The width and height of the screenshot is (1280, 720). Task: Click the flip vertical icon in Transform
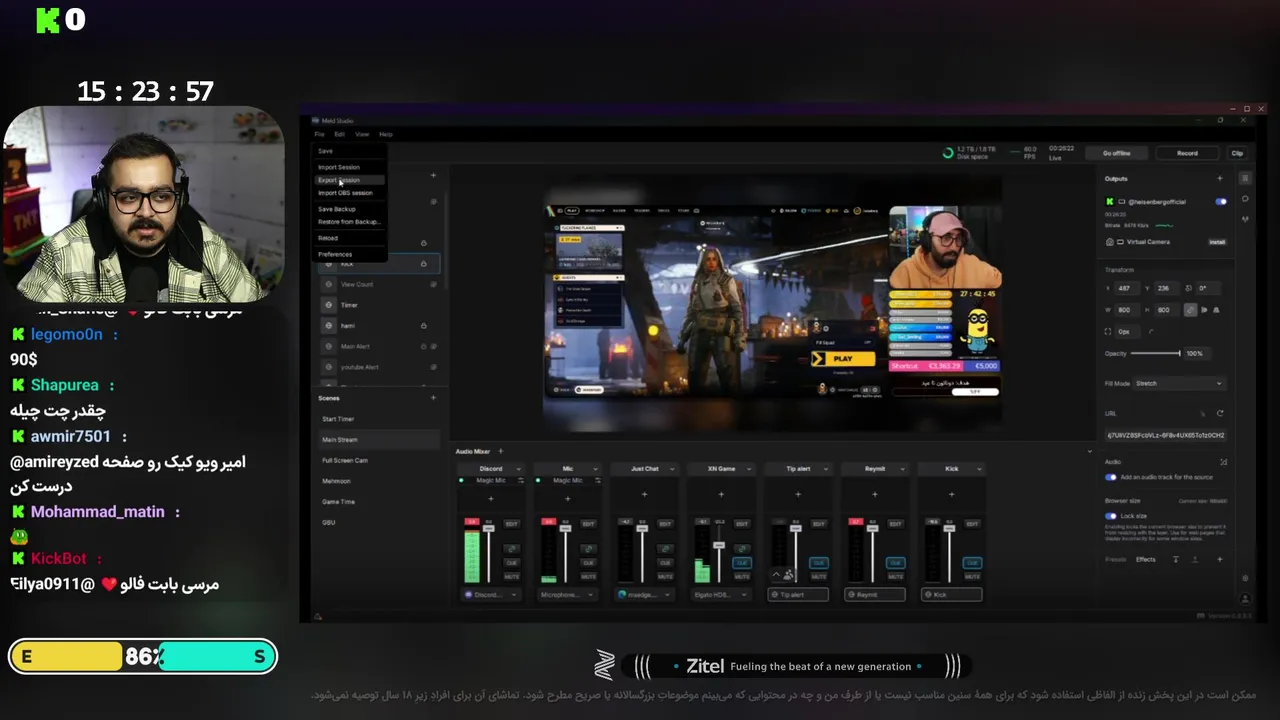click(x=1216, y=310)
